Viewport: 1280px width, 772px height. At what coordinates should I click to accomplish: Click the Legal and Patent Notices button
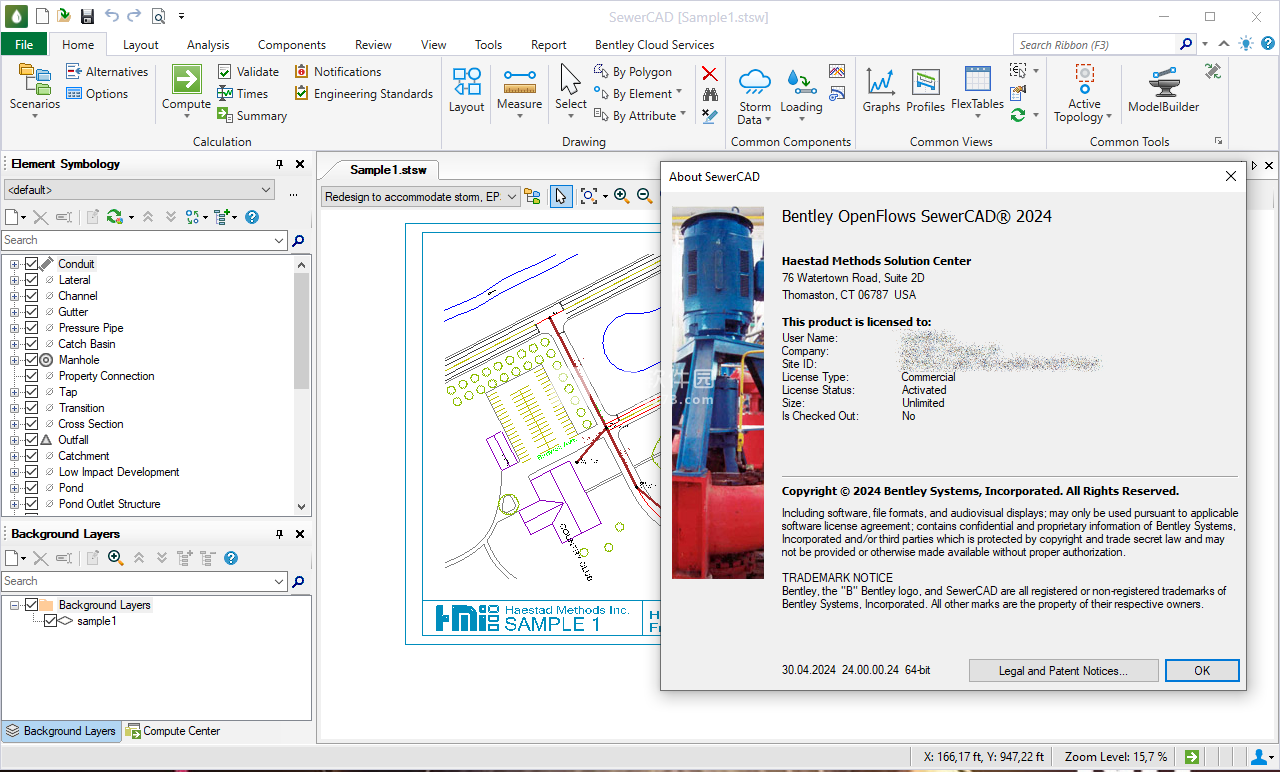tap(1063, 671)
